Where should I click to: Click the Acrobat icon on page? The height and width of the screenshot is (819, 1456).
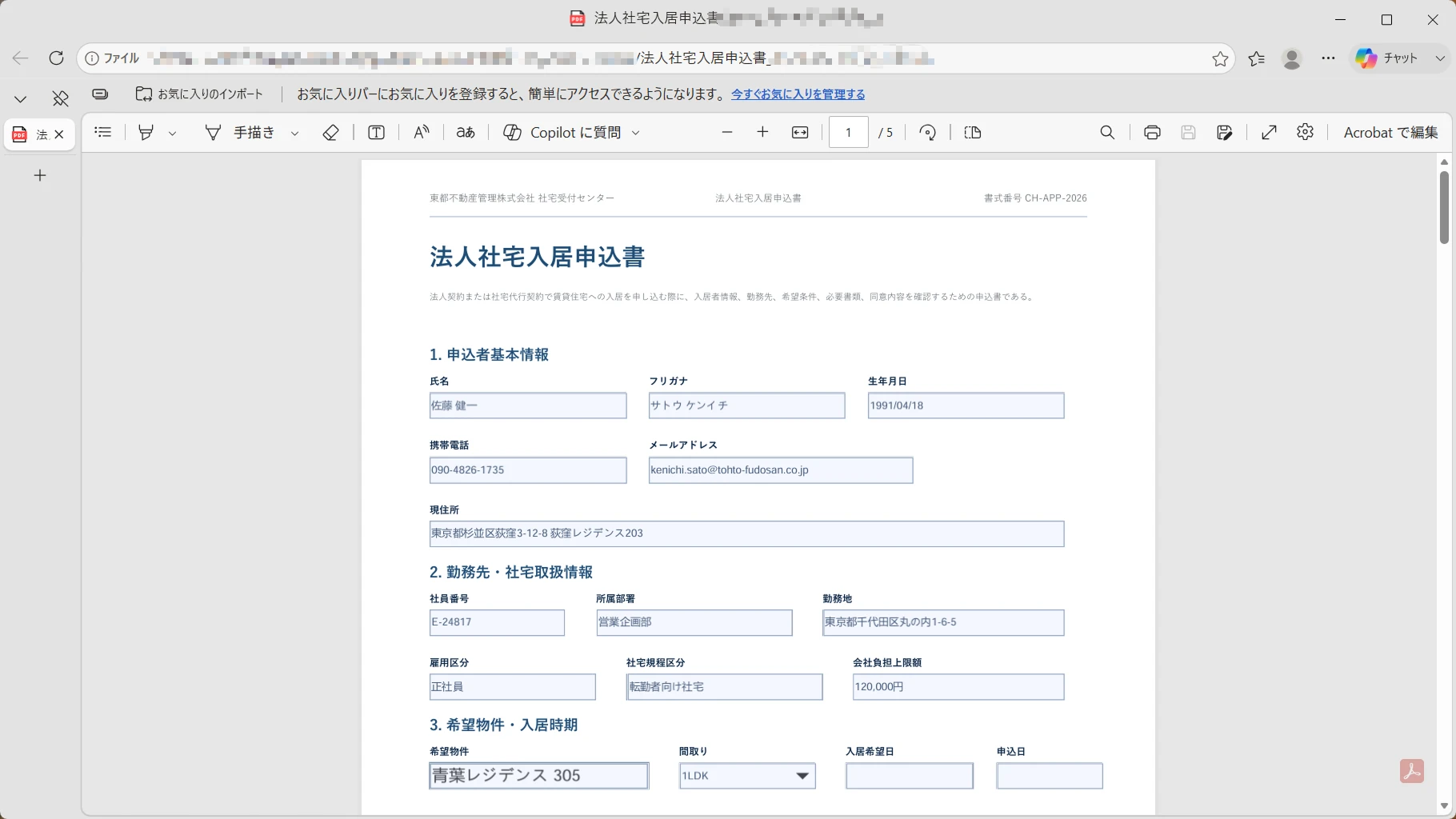[x=1411, y=771]
